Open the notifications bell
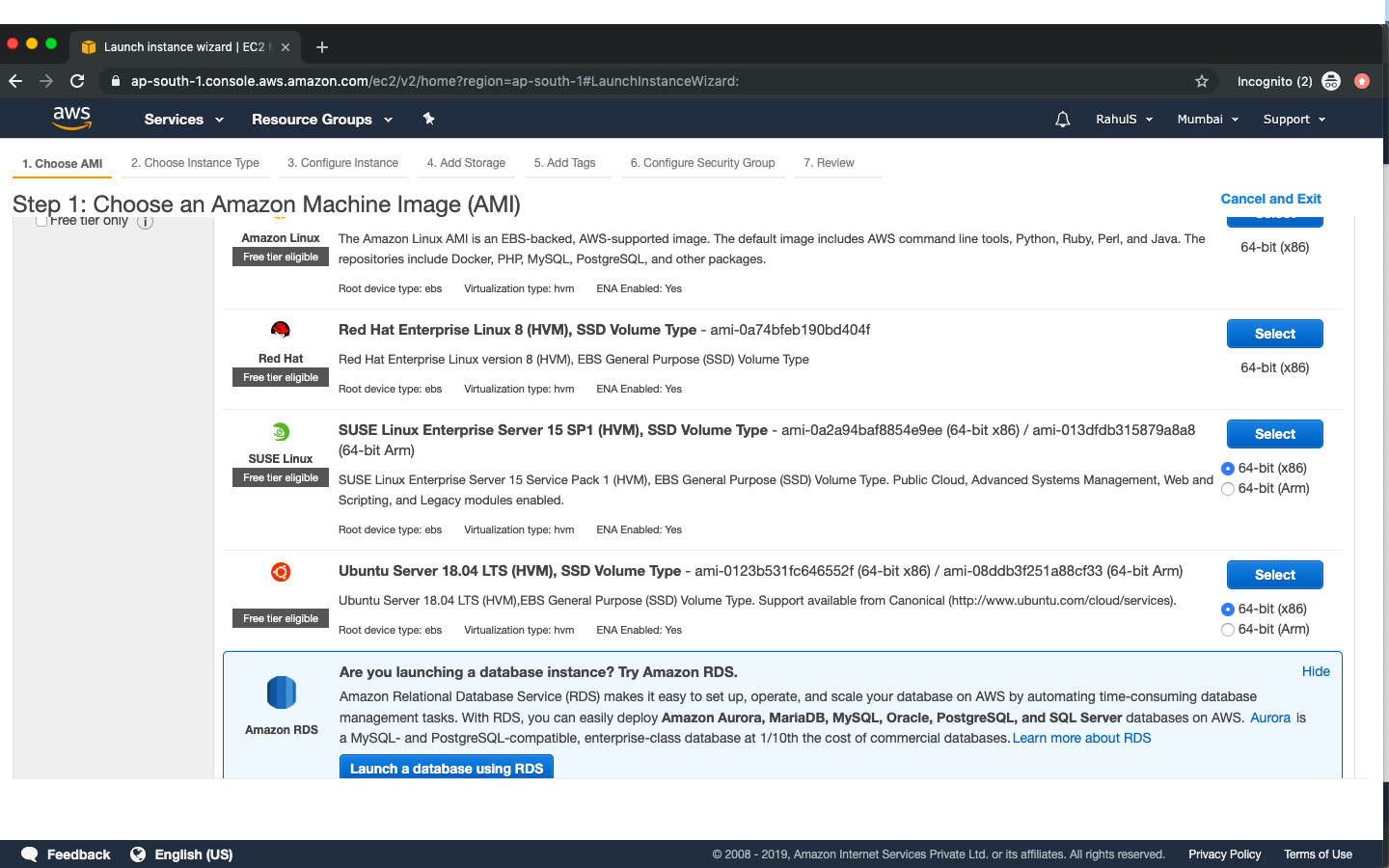1389x868 pixels. pos(1062,119)
